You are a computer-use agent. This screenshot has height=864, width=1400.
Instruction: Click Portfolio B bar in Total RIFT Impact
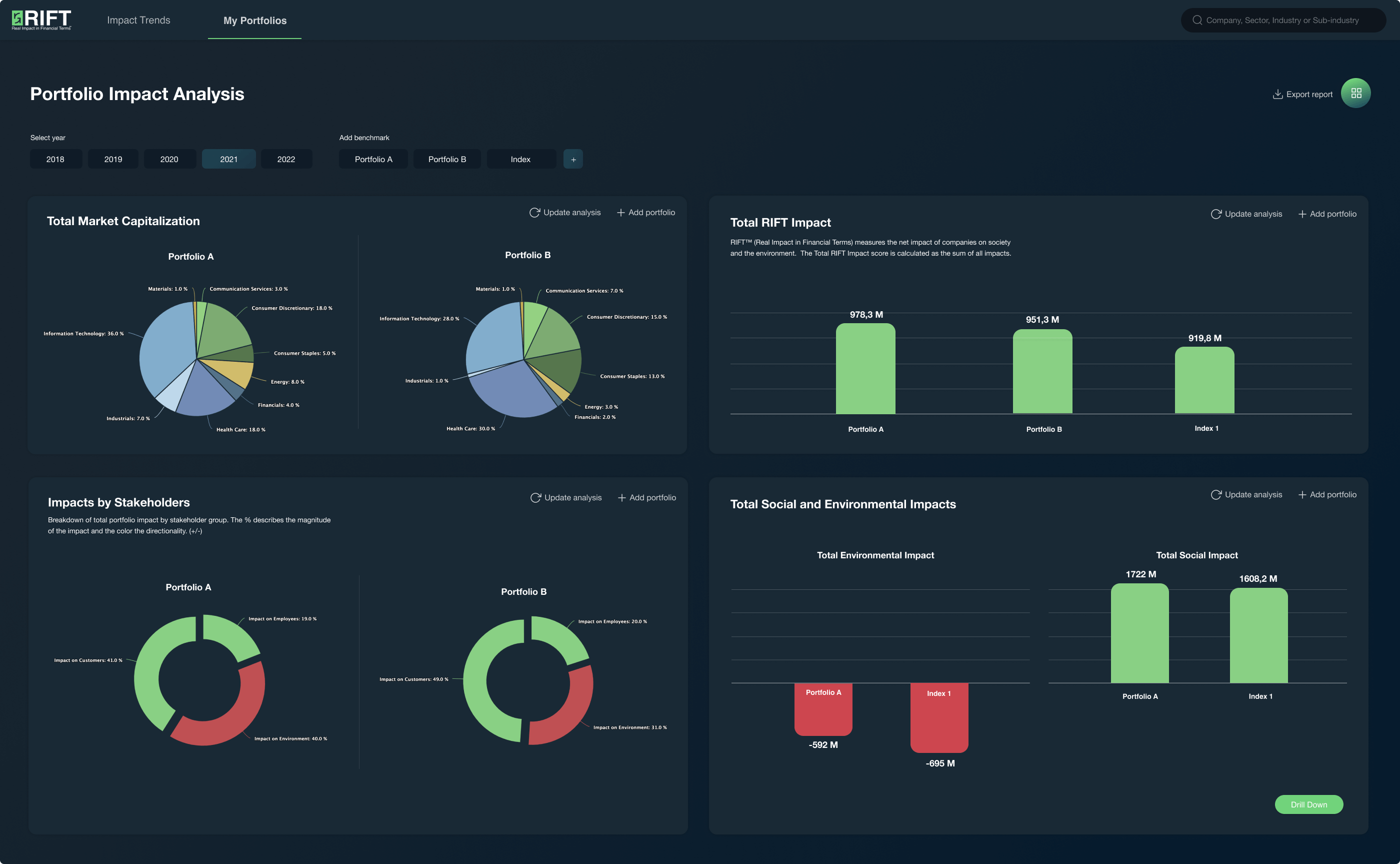tap(1042, 371)
